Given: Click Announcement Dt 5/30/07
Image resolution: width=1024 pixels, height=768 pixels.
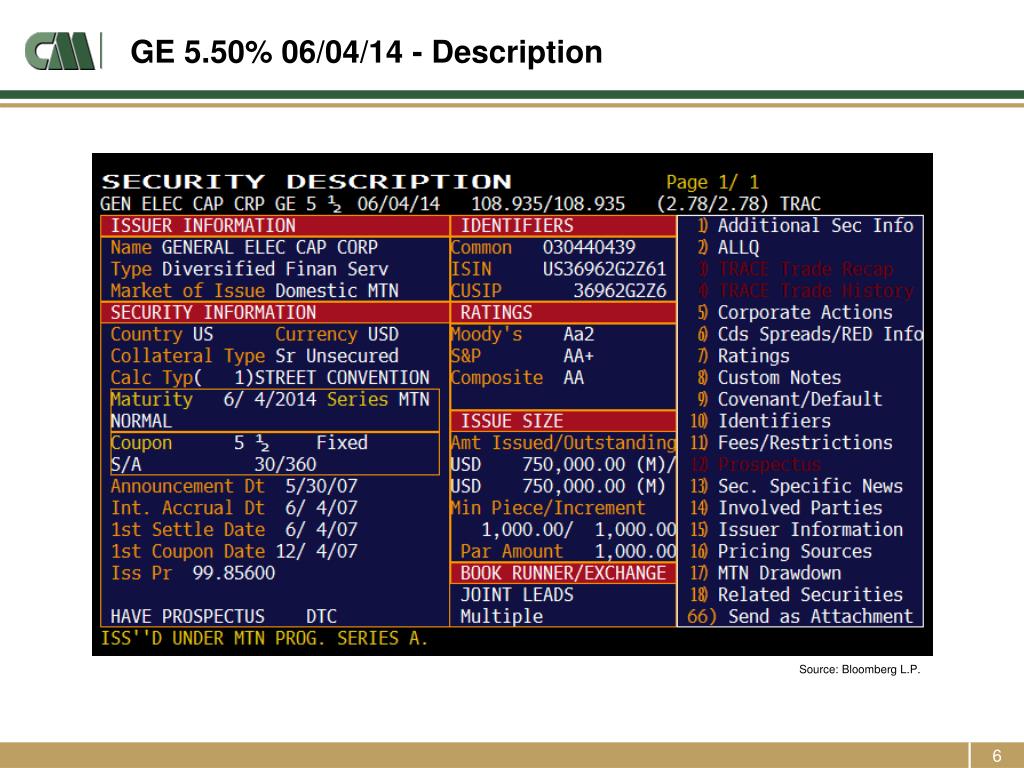Looking at the screenshot, I should pyautogui.click(x=321, y=486).
